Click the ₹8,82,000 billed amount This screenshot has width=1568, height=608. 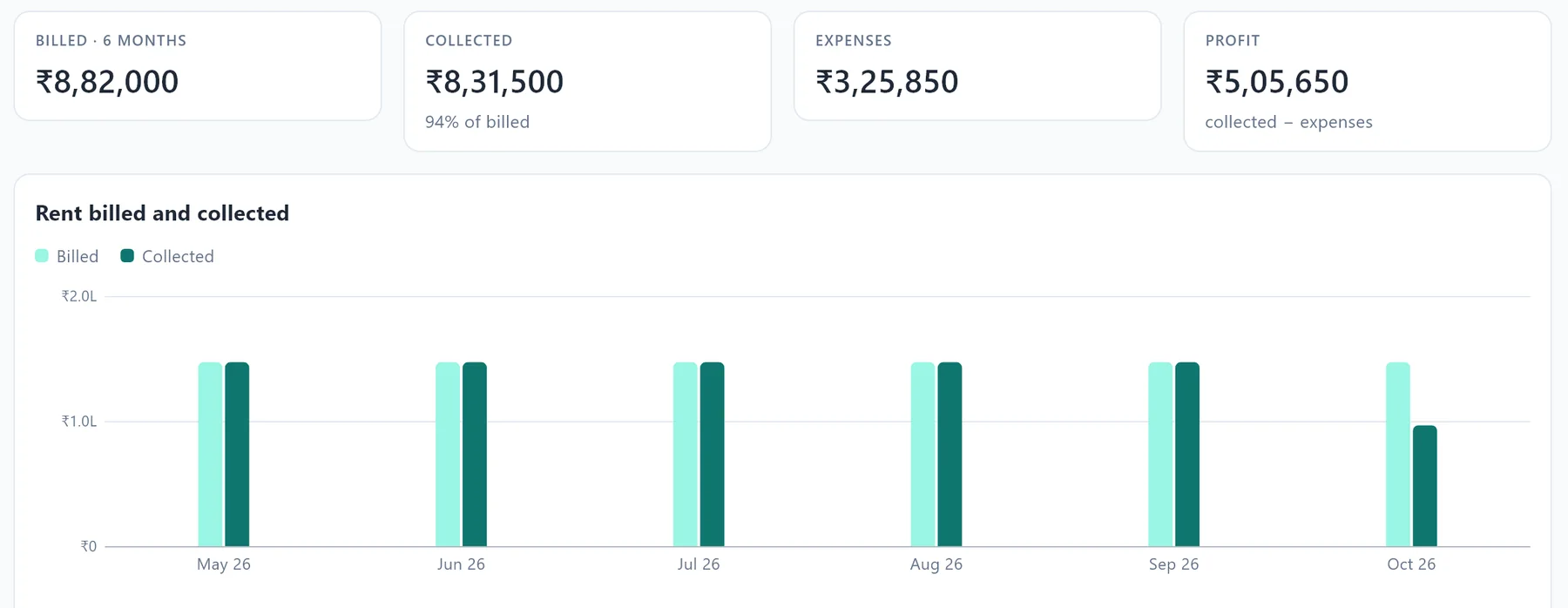coord(107,82)
